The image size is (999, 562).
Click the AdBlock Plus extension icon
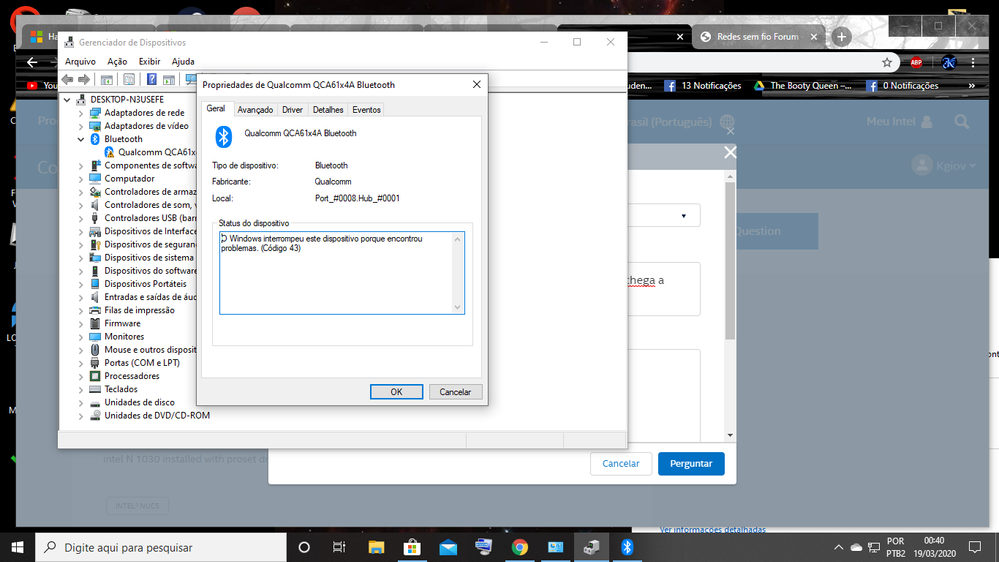[x=916, y=62]
